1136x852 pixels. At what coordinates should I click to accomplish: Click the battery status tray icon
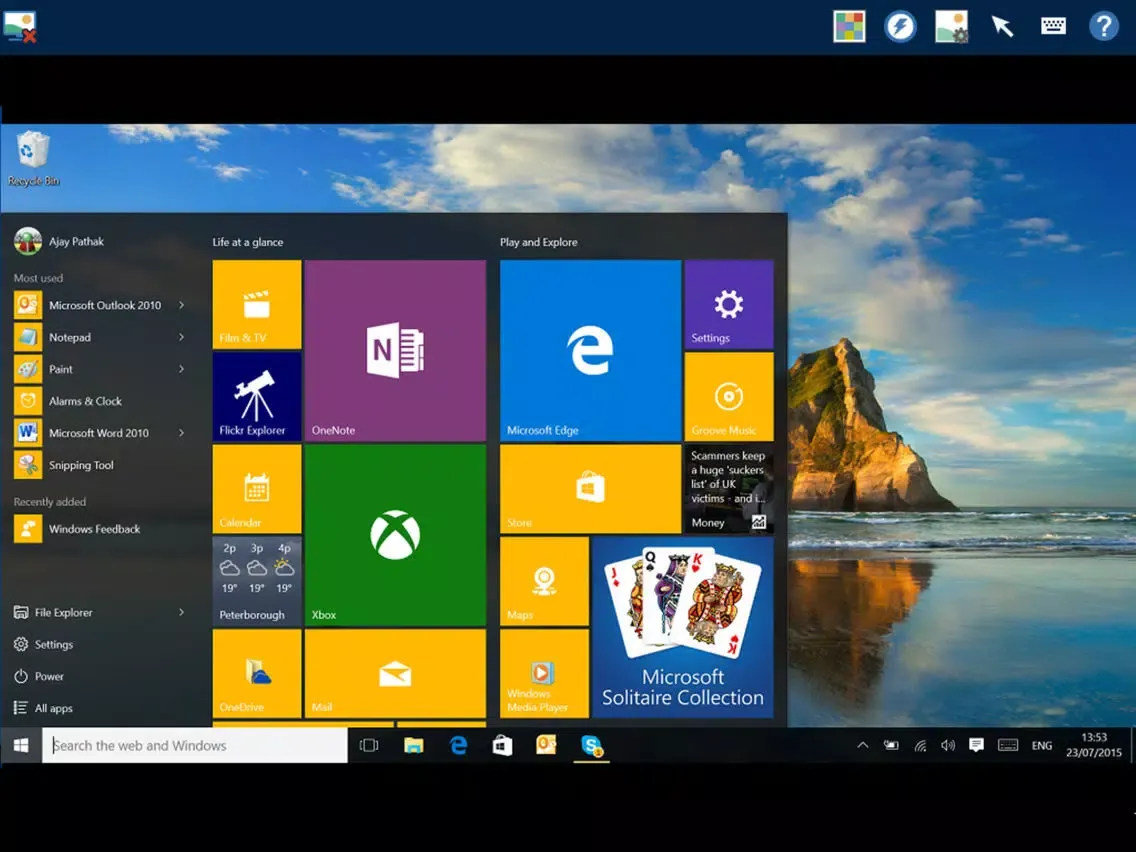891,746
